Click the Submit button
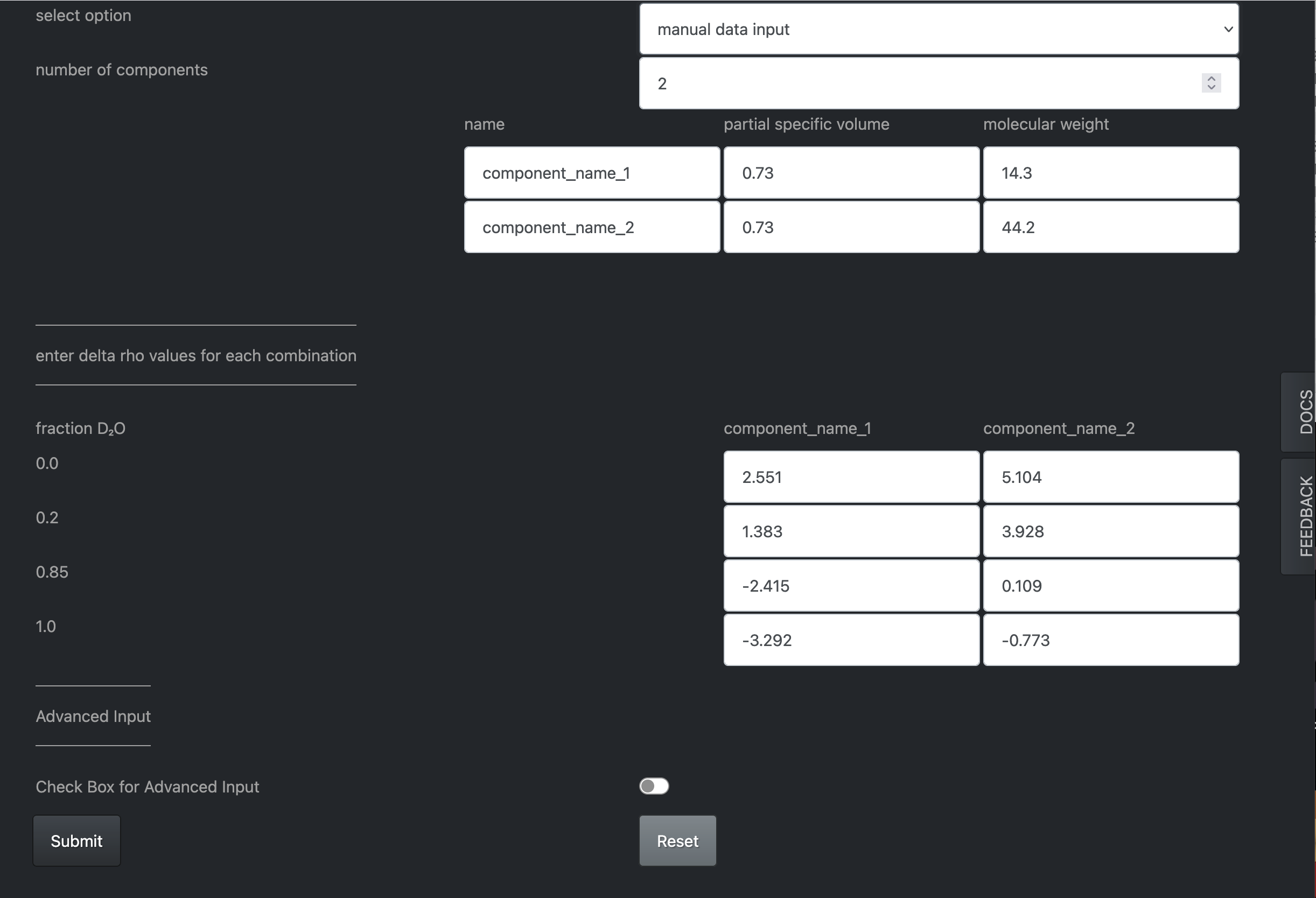 pos(76,841)
